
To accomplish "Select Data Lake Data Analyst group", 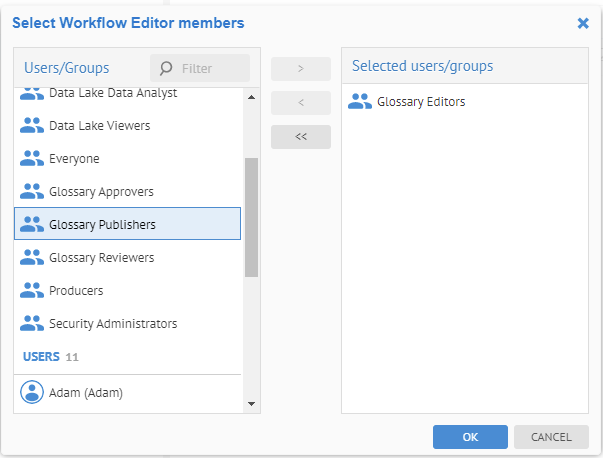I will 112,94.
